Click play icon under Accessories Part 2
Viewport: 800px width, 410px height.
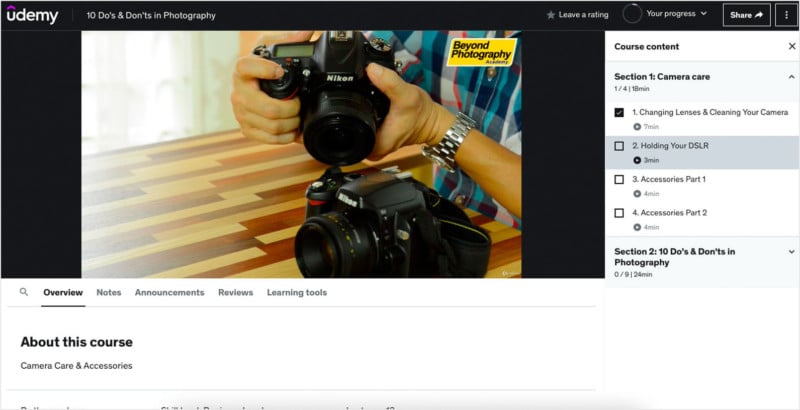(637, 227)
